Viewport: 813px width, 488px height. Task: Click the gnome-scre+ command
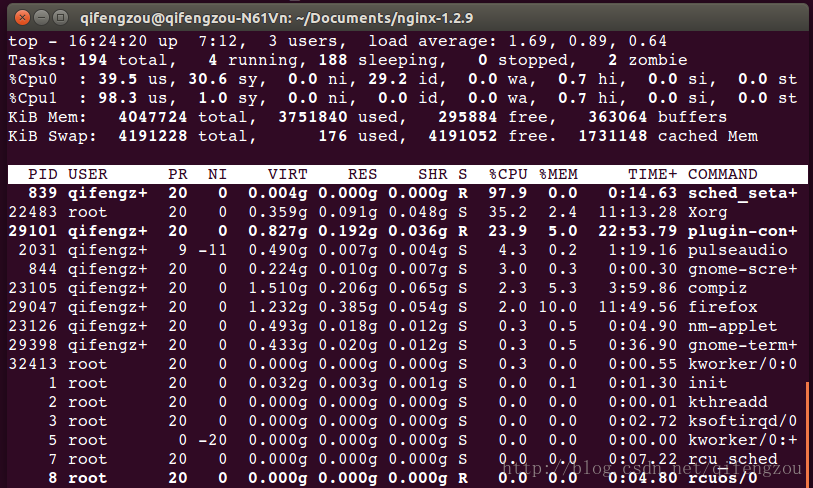pos(742,269)
